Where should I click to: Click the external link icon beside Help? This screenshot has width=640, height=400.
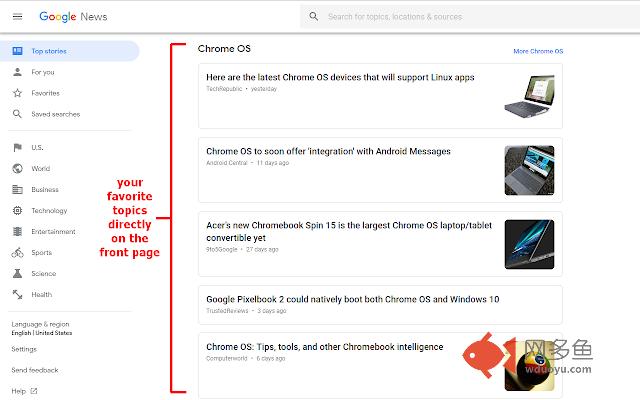pyautogui.click(x=34, y=391)
